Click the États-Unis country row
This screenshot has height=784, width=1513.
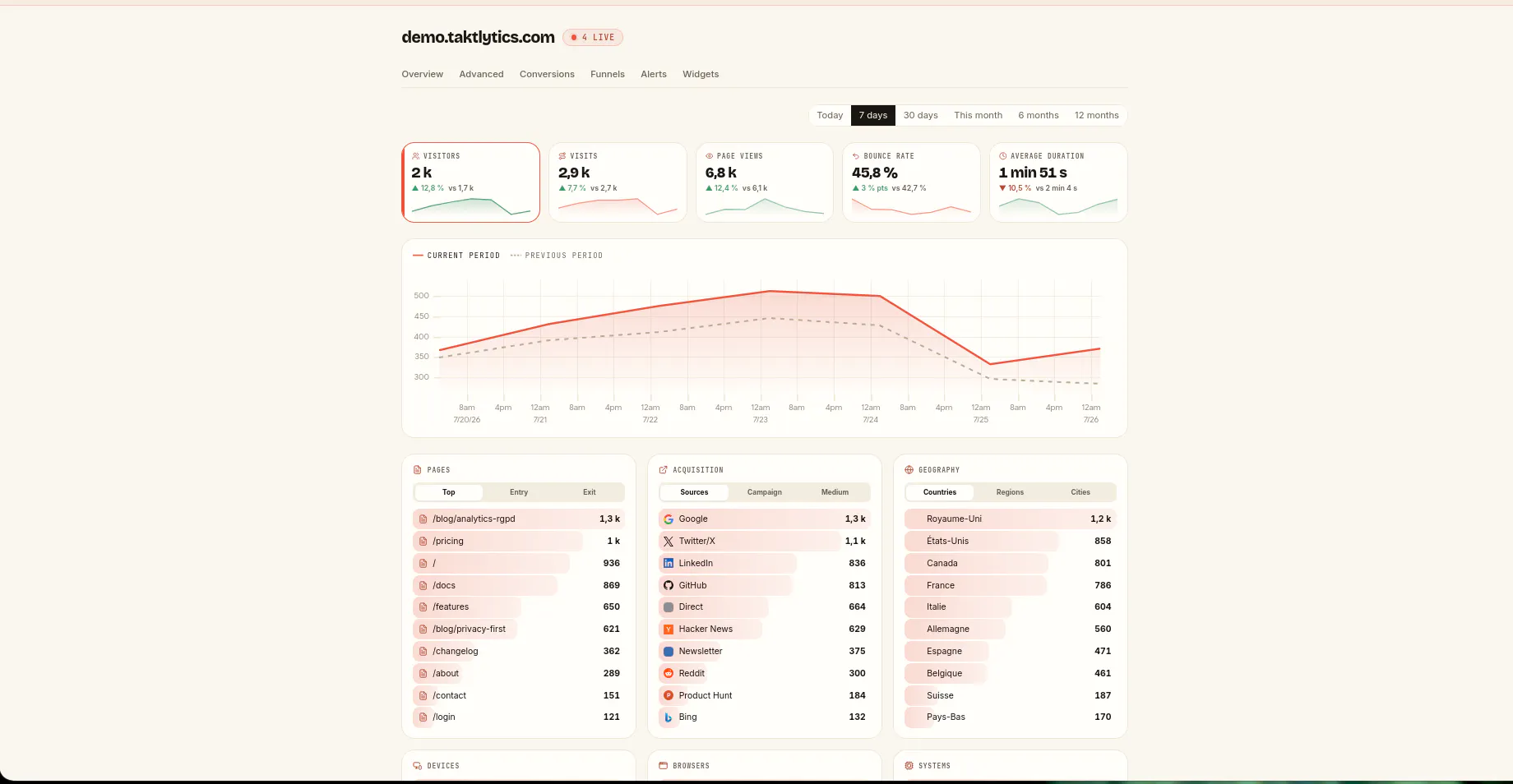point(1010,542)
